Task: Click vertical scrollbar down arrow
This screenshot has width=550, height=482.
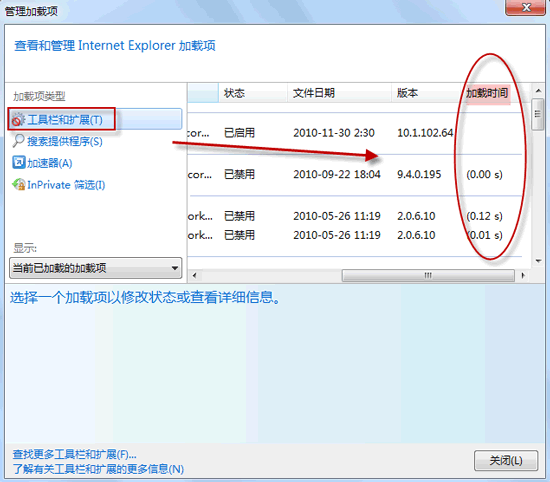Action: click(x=538, y=261)
